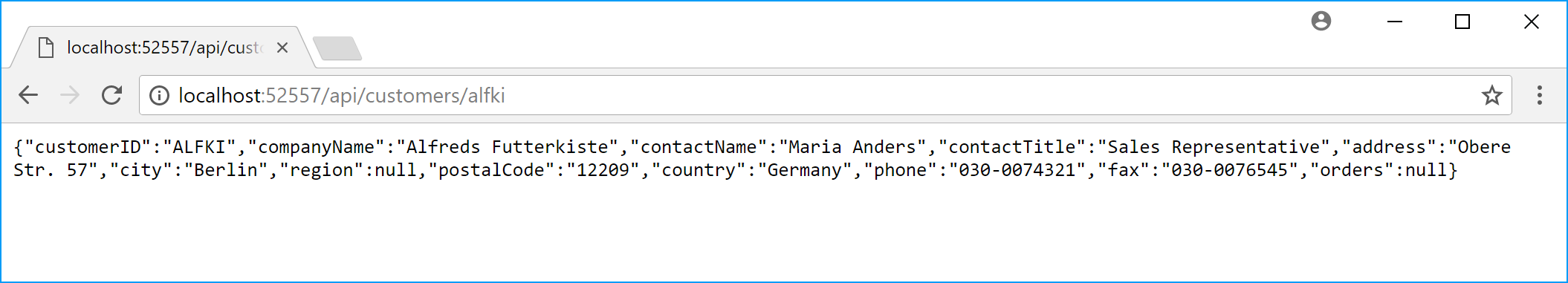Screen dimensions: 1568x283
Task: Minimize the browser window
Action: coord(1395,22)
